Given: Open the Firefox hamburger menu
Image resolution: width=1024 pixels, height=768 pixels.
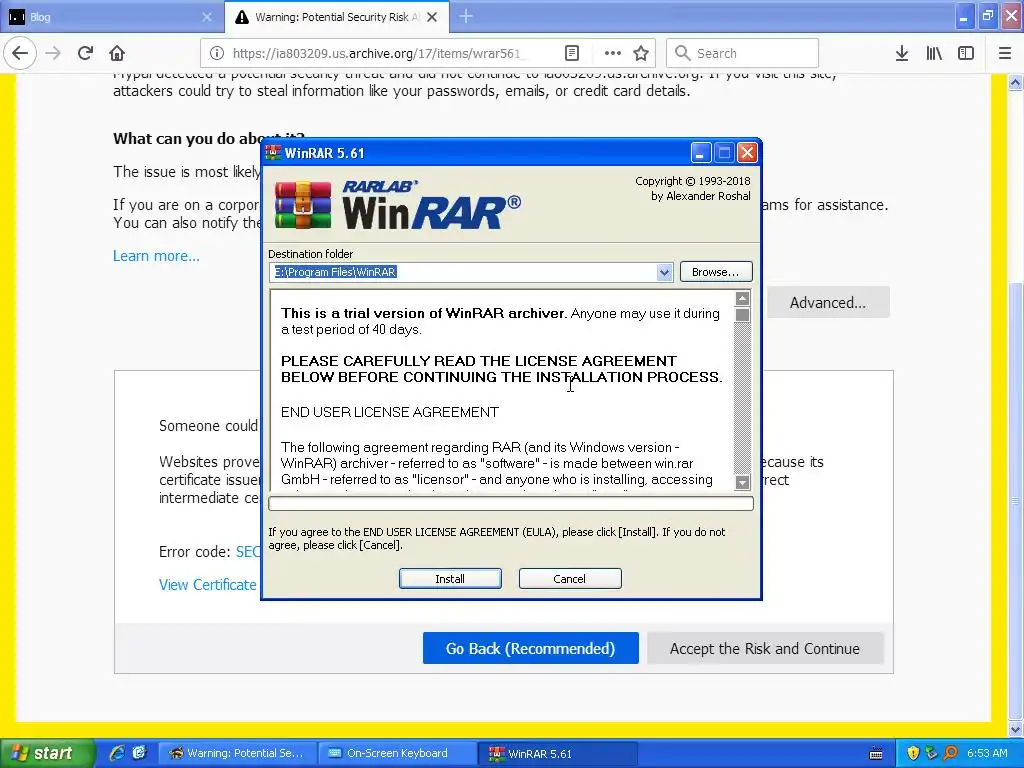Looking at the screenshot, I should [1004, 54].
